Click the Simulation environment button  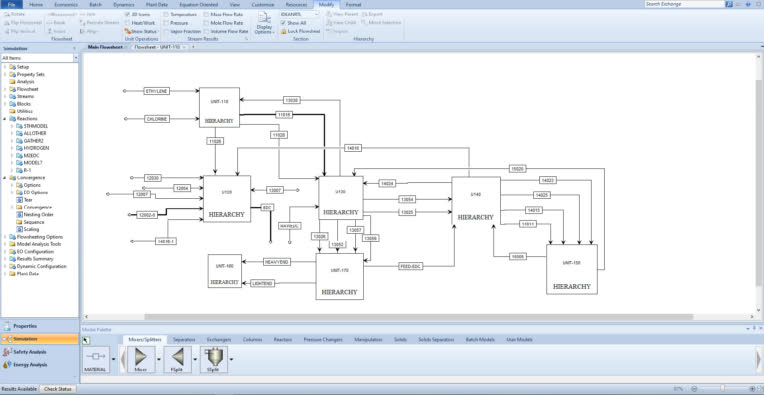pos(39,339)
